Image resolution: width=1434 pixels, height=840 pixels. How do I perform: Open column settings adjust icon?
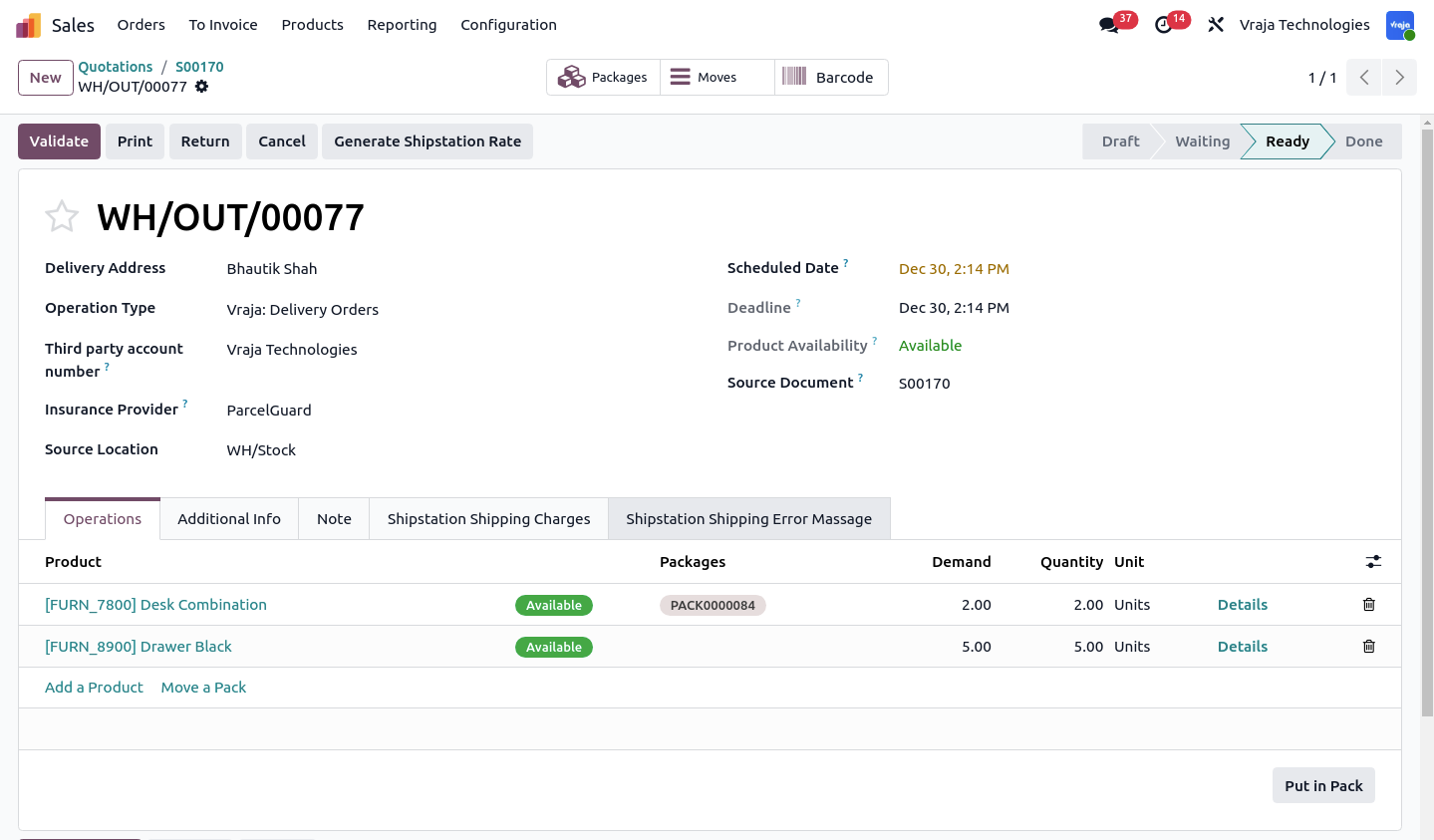[x=1373, y=562]
